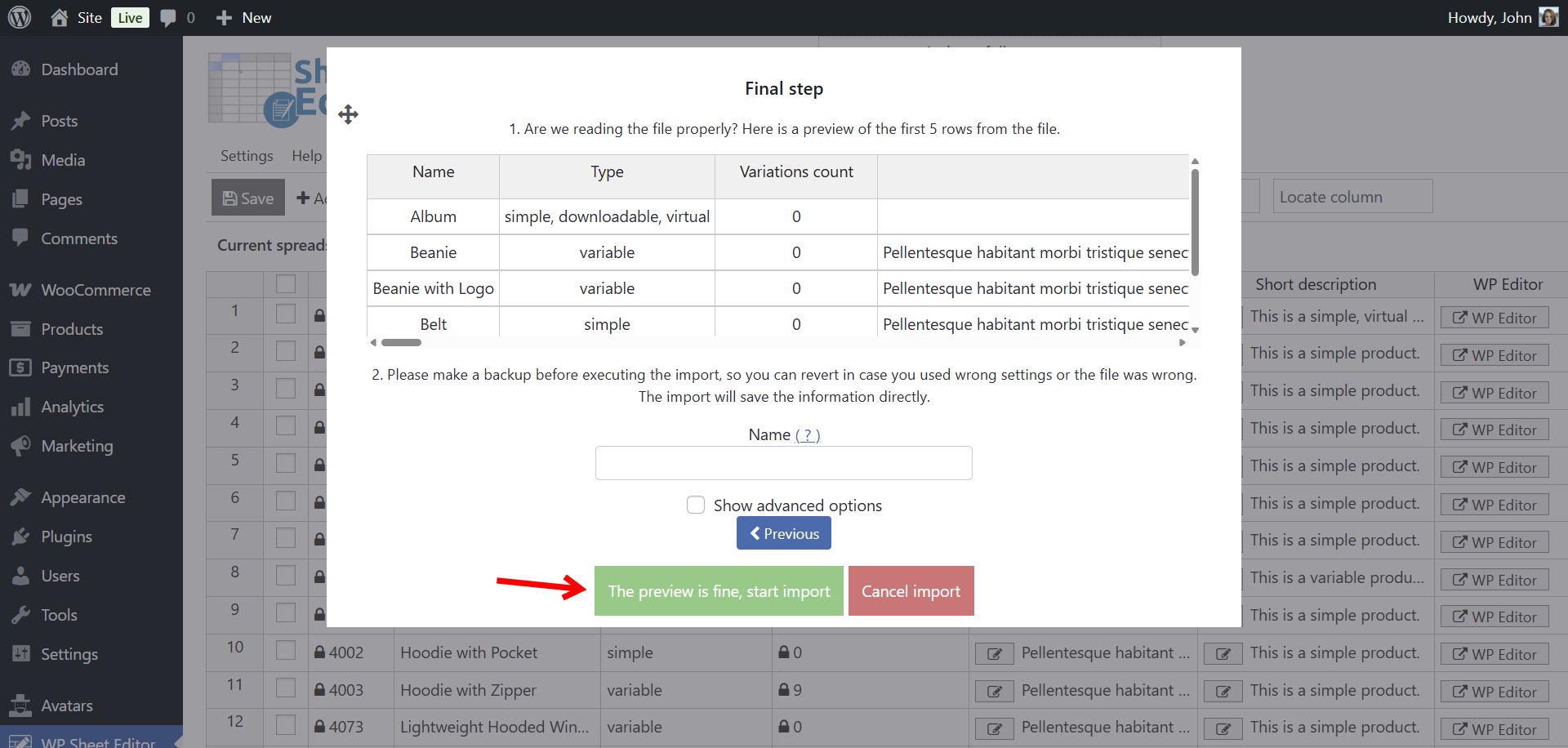Click the move/drag handle icon on the dialog
The height and width of the screenshot is (748, 1568).
click(x=348, y=114)
